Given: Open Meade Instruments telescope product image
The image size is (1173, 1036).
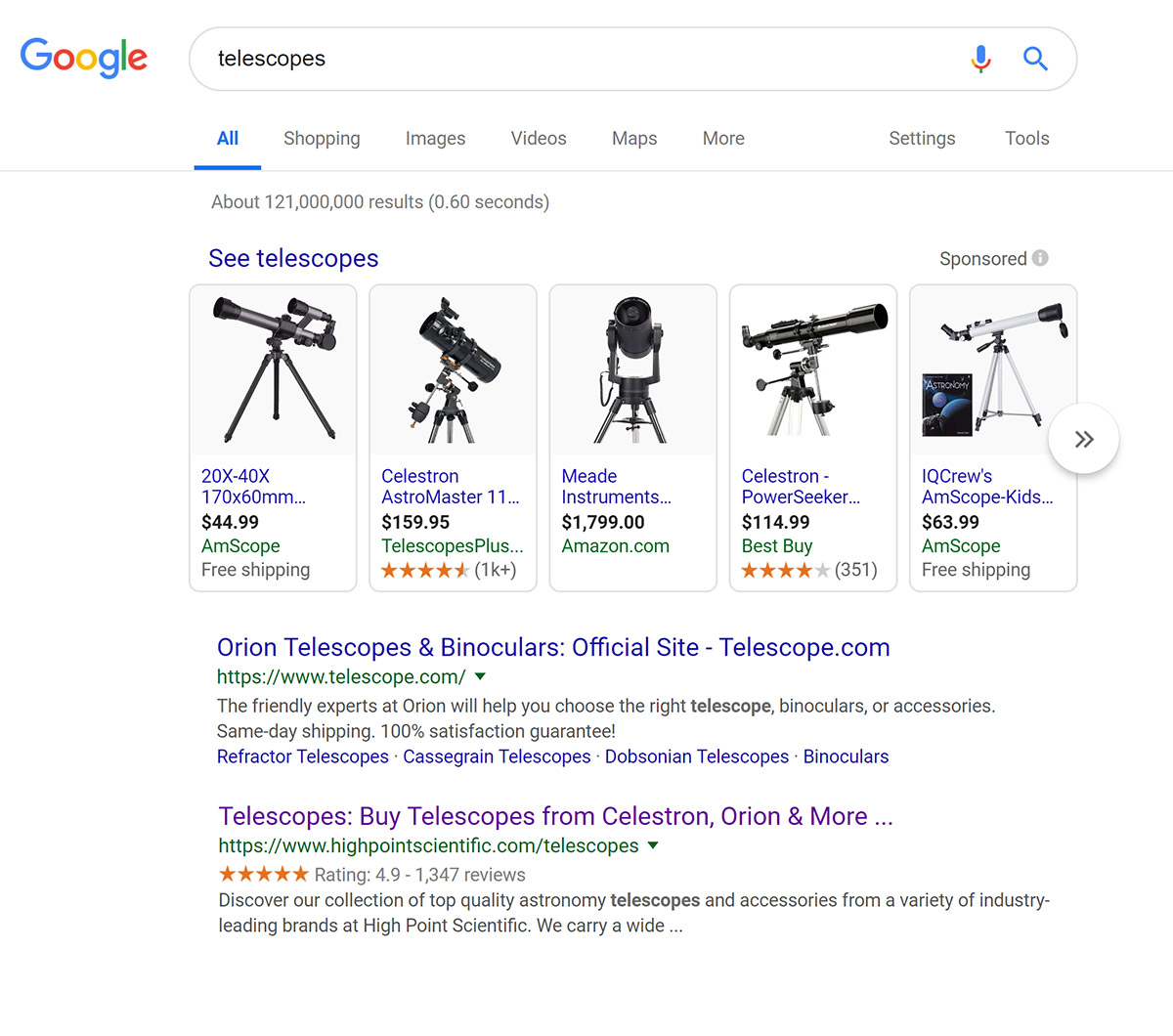Looking at the screenshot, I should [633, 369].
